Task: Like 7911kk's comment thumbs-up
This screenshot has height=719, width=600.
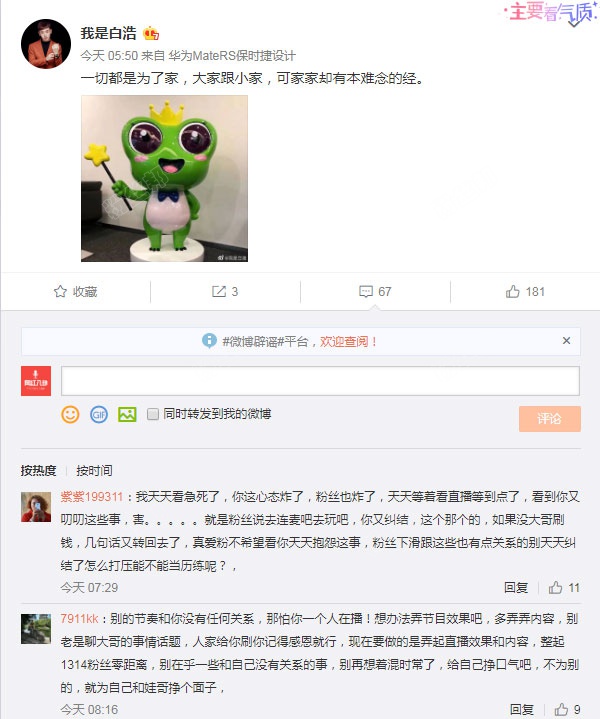Action: (561, 709)
